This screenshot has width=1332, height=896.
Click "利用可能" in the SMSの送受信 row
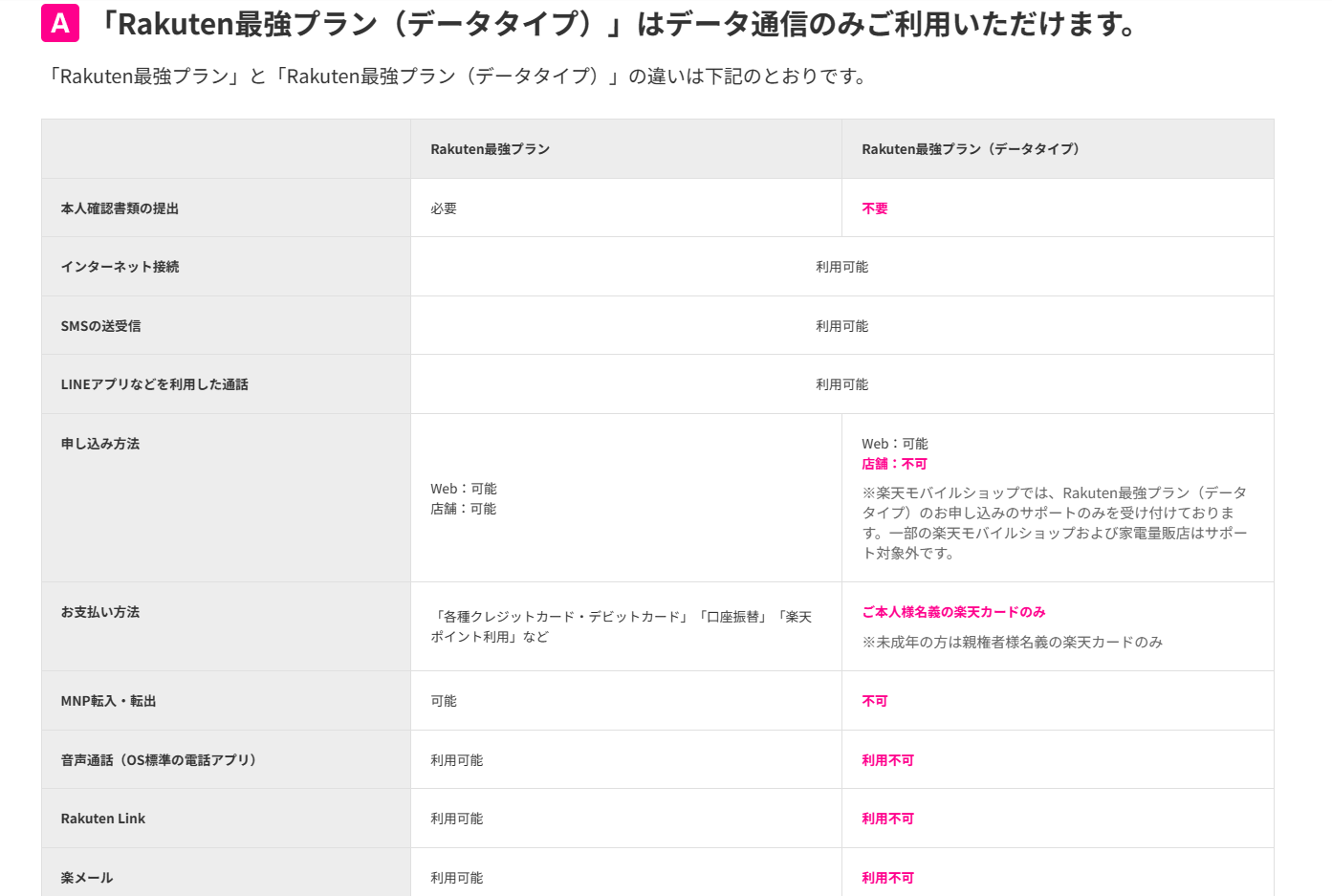point(841,326)
